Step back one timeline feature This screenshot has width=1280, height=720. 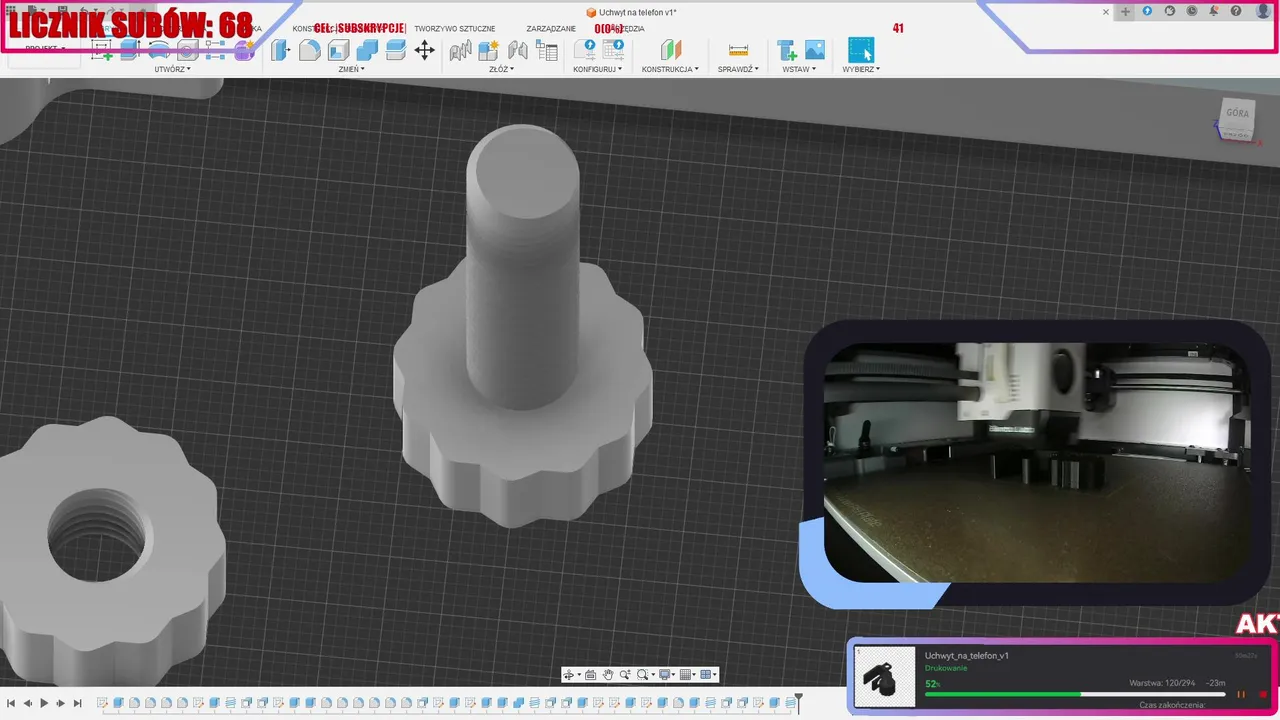click(28, 704)
